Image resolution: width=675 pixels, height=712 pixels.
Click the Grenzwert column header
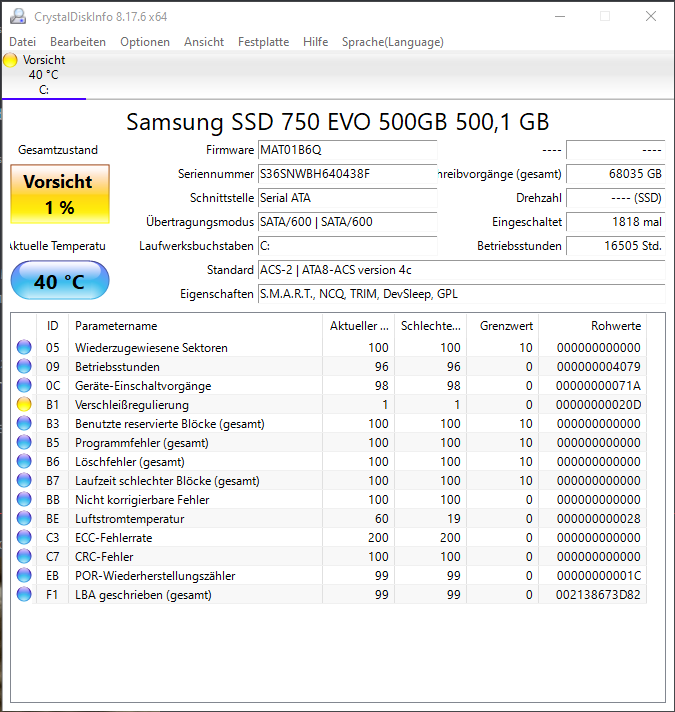[x=503, y=326]
